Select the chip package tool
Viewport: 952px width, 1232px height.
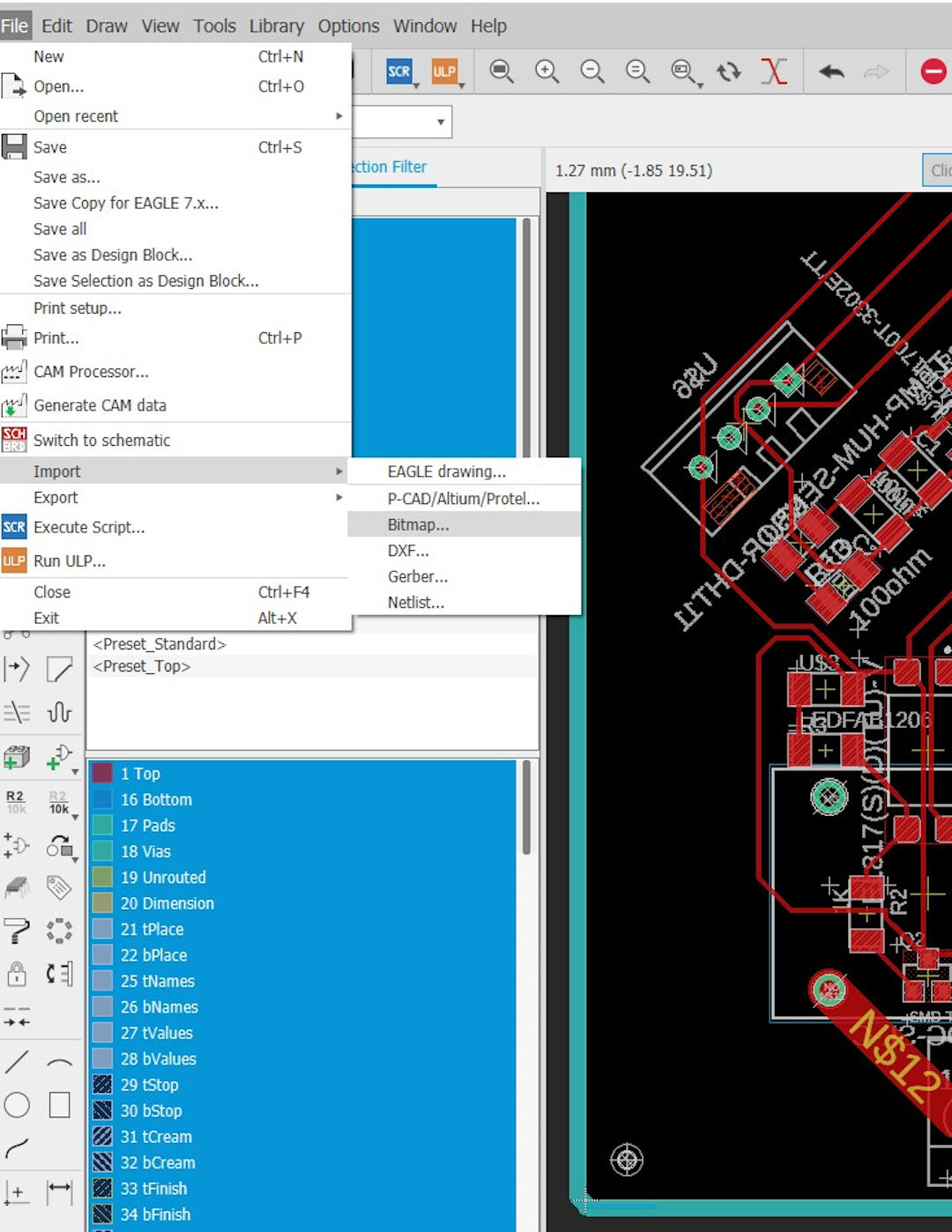(x=17, y=887)
